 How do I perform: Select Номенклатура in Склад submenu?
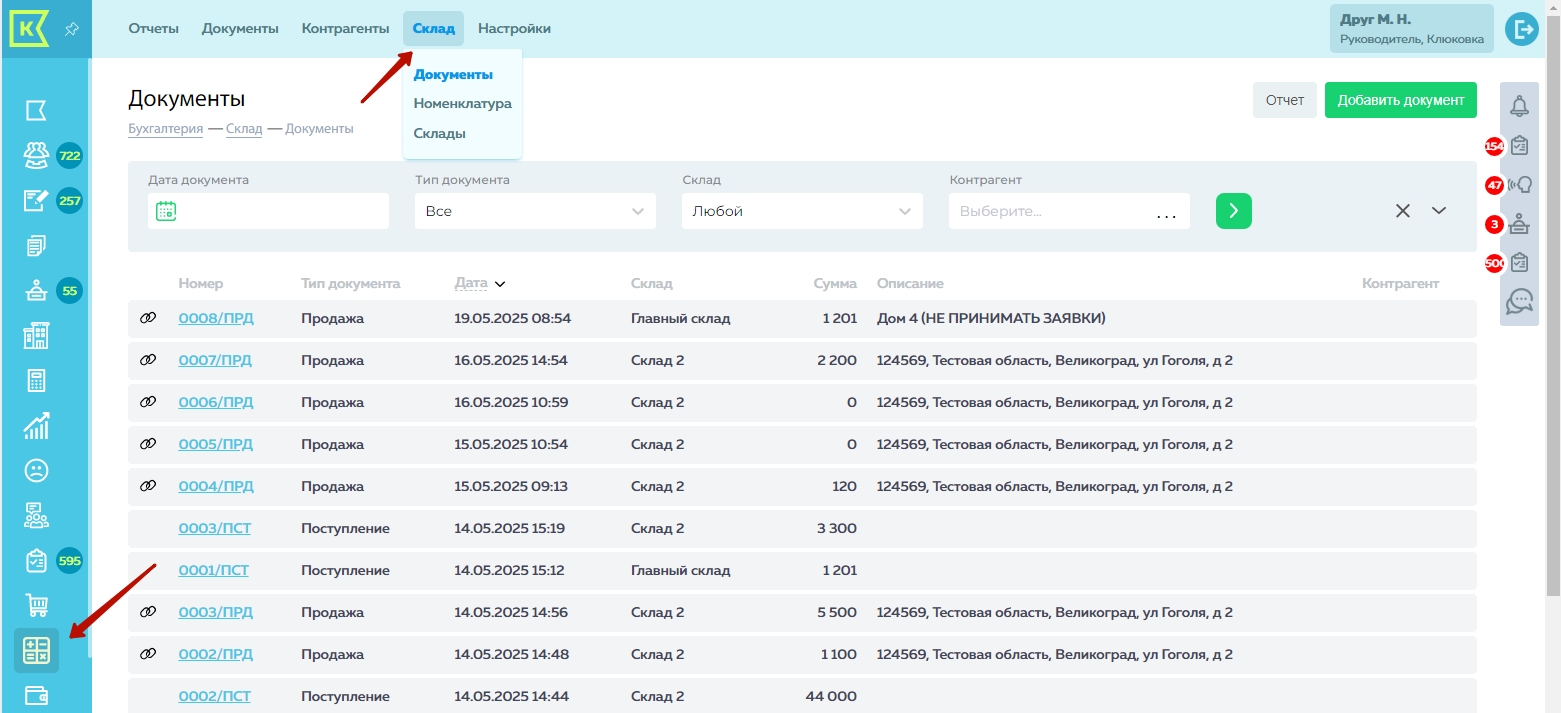pos(462,103)
